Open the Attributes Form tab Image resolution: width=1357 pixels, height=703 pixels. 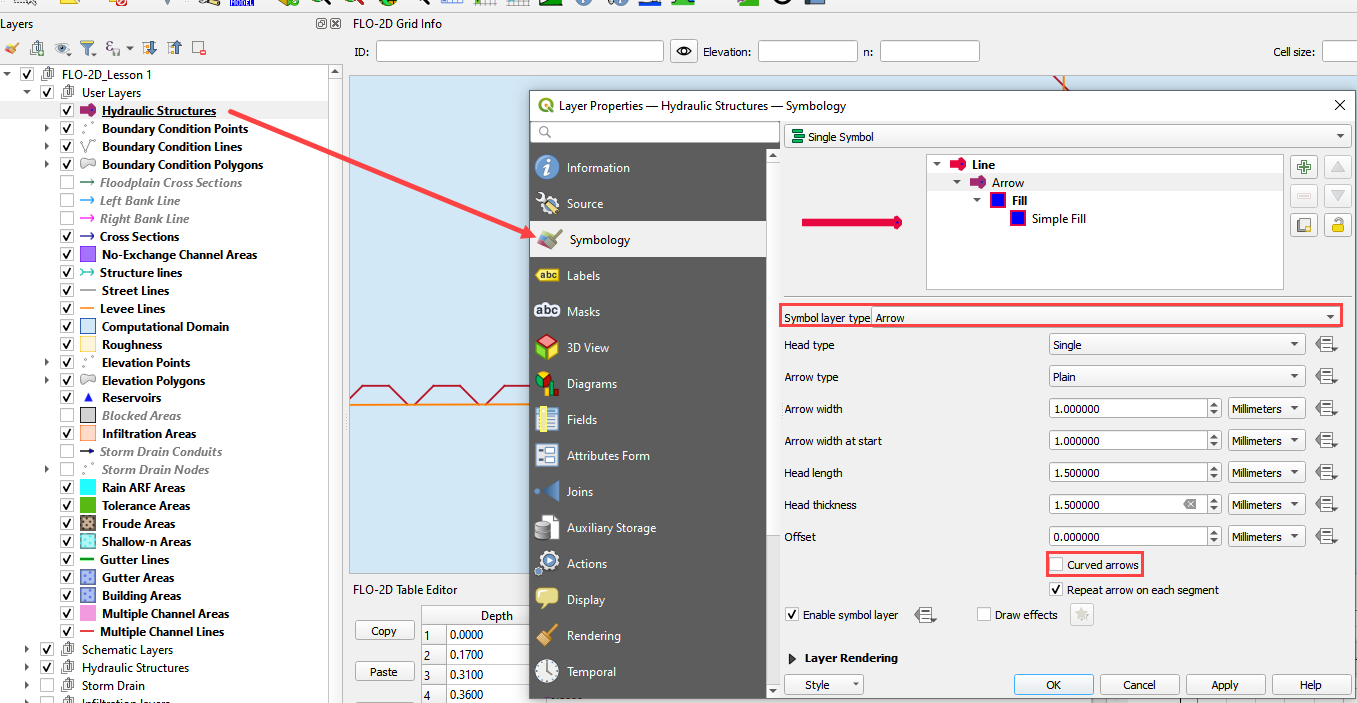click(607, 456)
